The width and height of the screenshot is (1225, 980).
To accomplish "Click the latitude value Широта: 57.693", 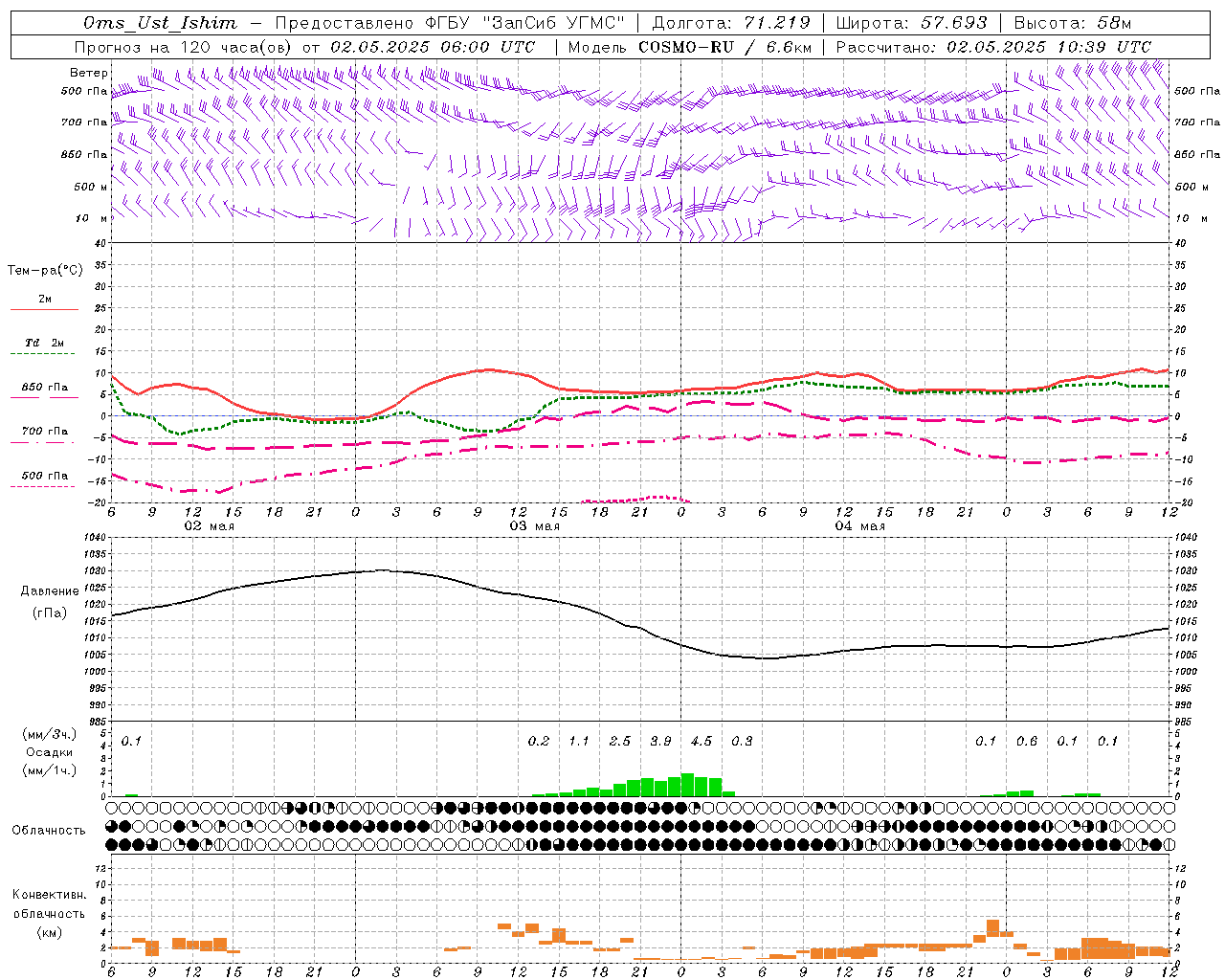I will click(912, 23).
